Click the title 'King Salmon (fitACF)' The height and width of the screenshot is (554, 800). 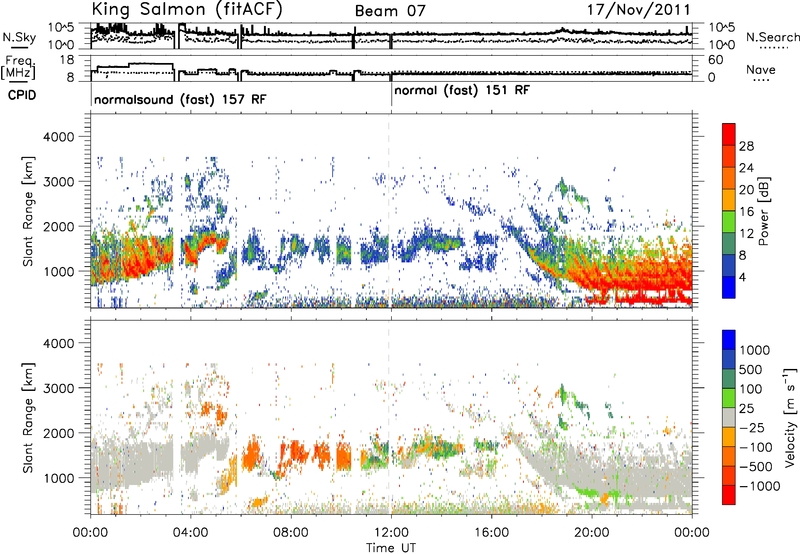pyautogui.click(x=187, y=10)
